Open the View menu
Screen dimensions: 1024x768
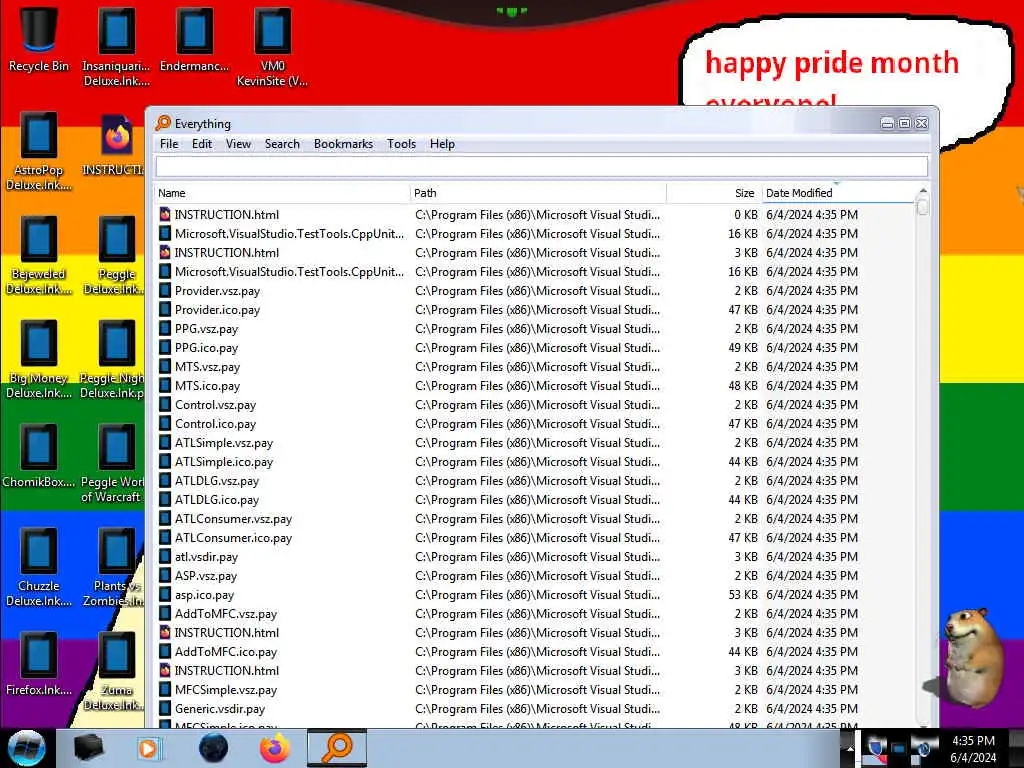point(238,144)
